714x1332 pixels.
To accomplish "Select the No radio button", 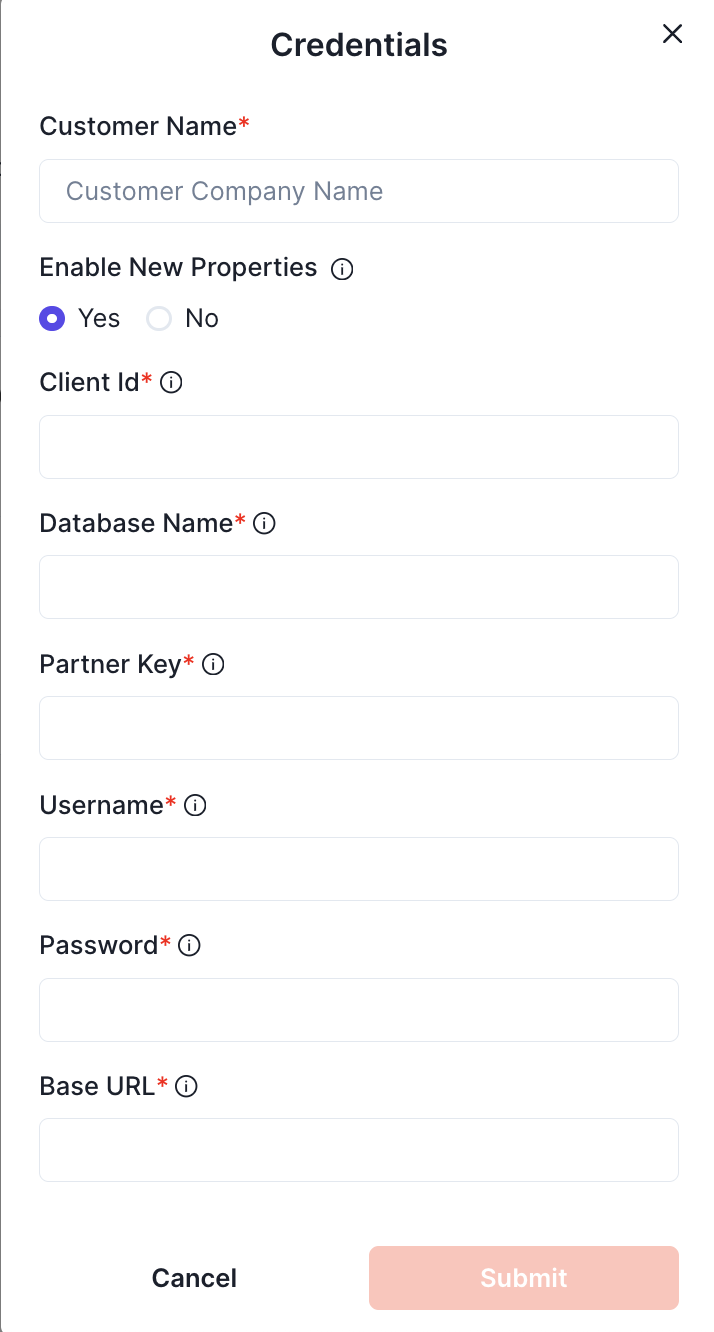I will tap(159, 319).
